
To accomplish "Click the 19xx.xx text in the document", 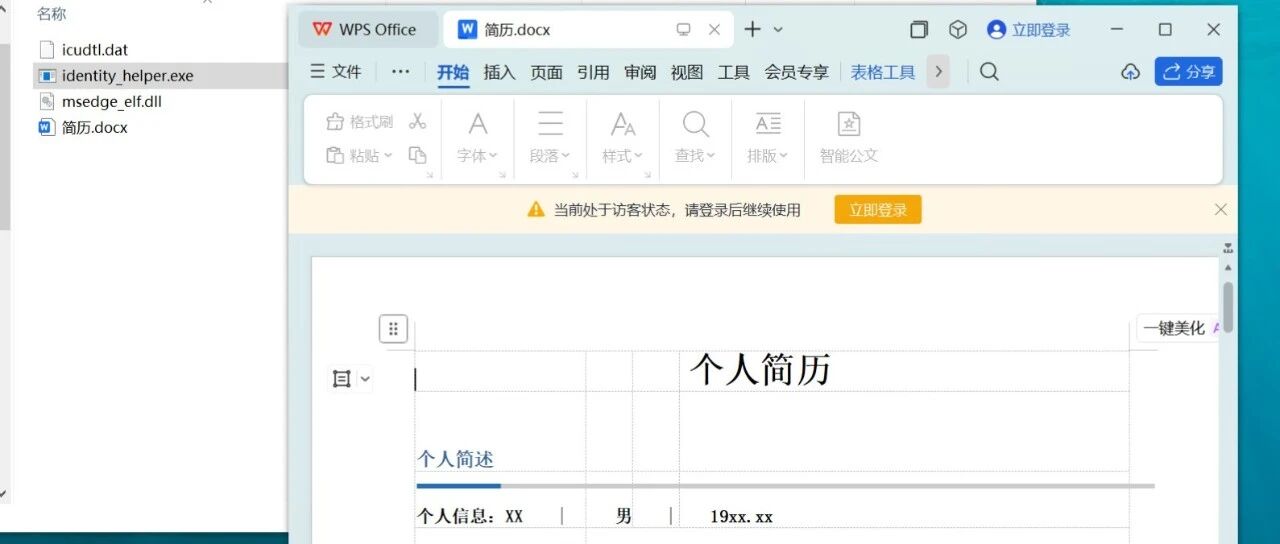I will click(x=741, y=517).
